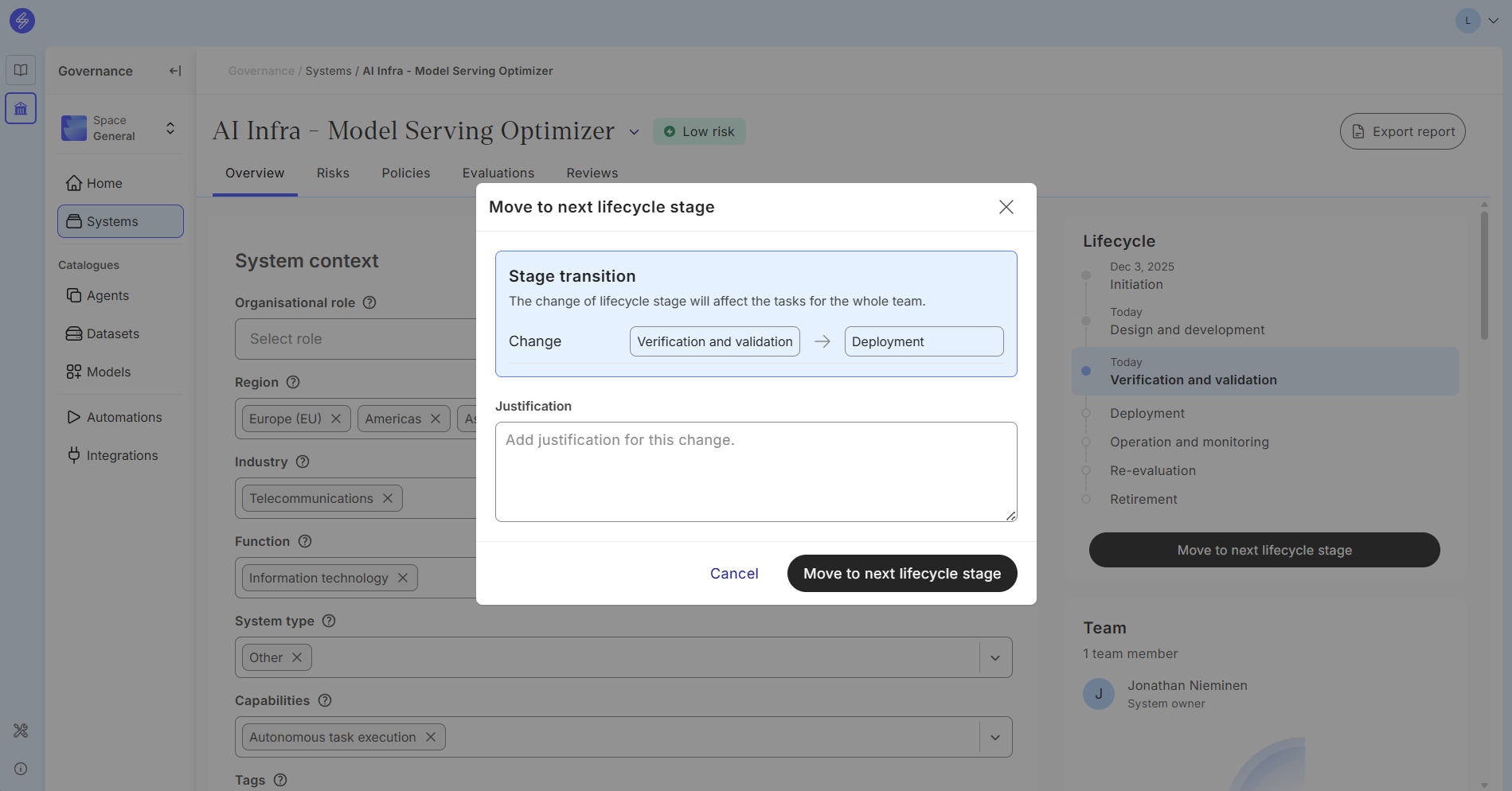The width and height of the screenshot is (1512, 791).
Task: Click the info icon at bottom left
Action: (21, 769)
